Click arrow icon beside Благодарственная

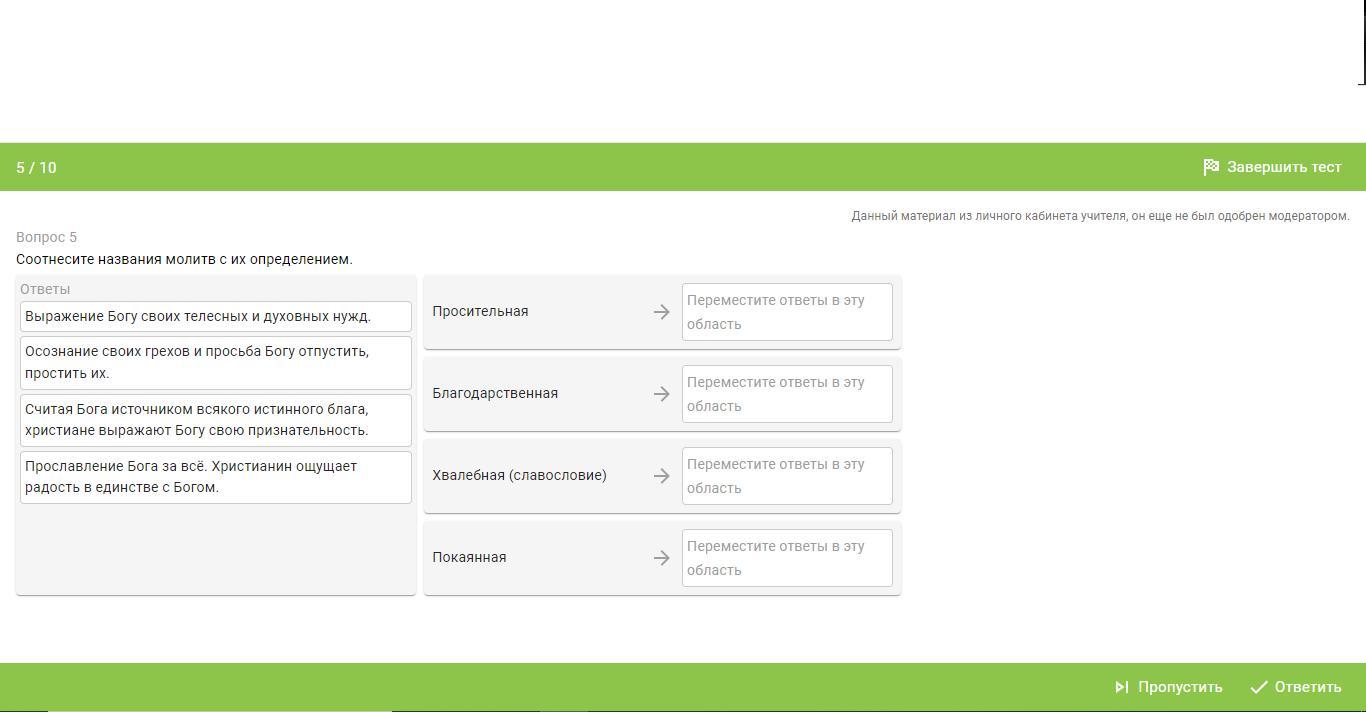(x=661, y=394)
